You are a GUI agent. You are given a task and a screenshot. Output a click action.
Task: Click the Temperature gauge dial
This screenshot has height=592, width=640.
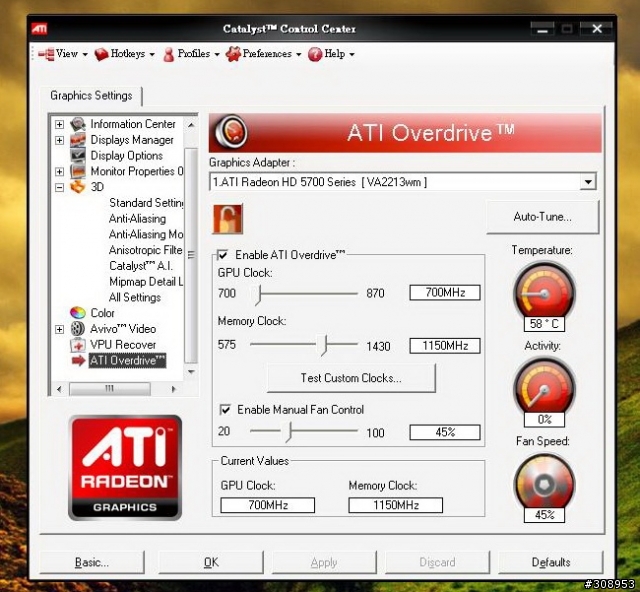point(544,292)
